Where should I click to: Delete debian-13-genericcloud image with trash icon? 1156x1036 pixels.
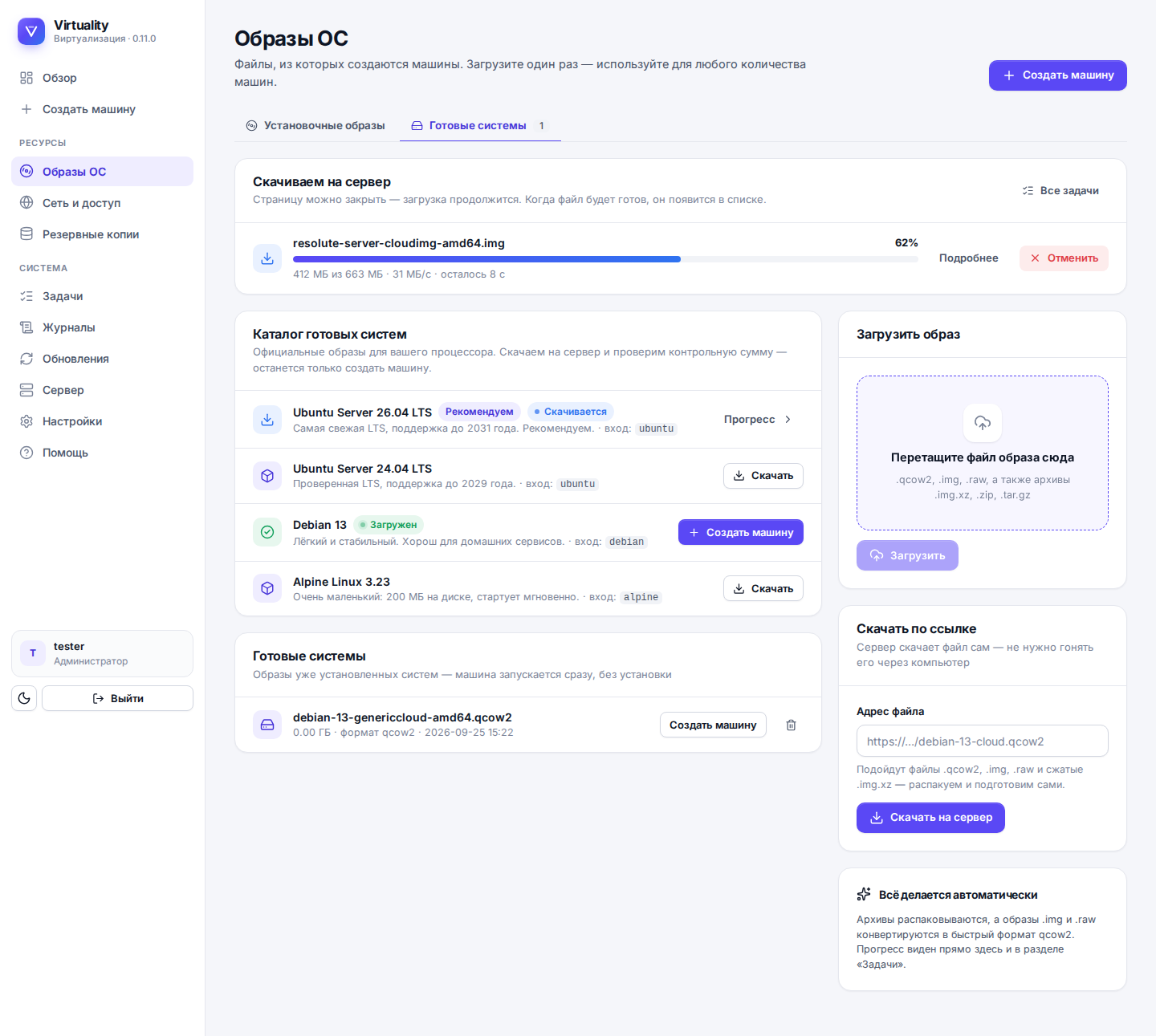(791, 725)
